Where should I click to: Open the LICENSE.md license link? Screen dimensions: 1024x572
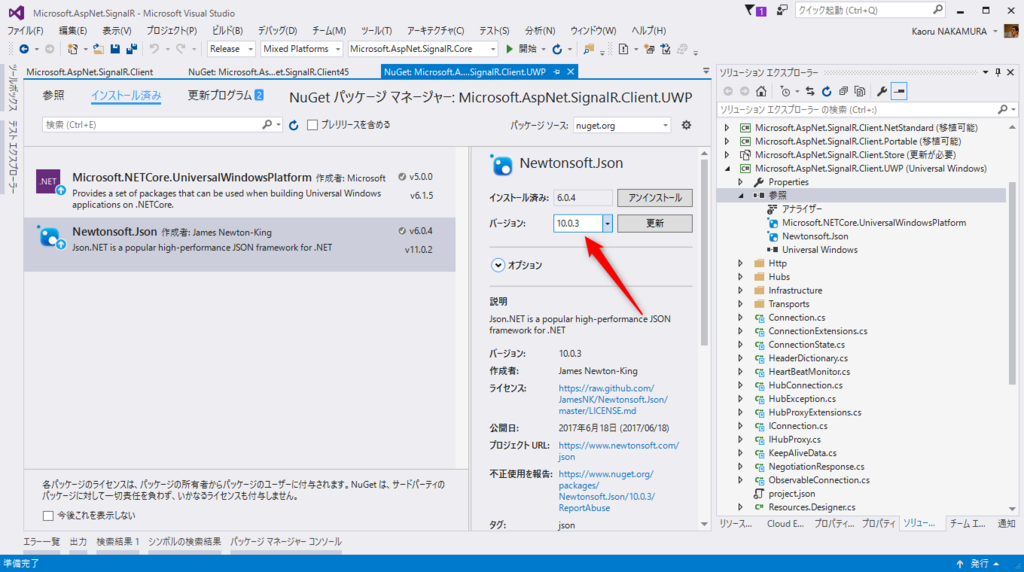[613, 400]
